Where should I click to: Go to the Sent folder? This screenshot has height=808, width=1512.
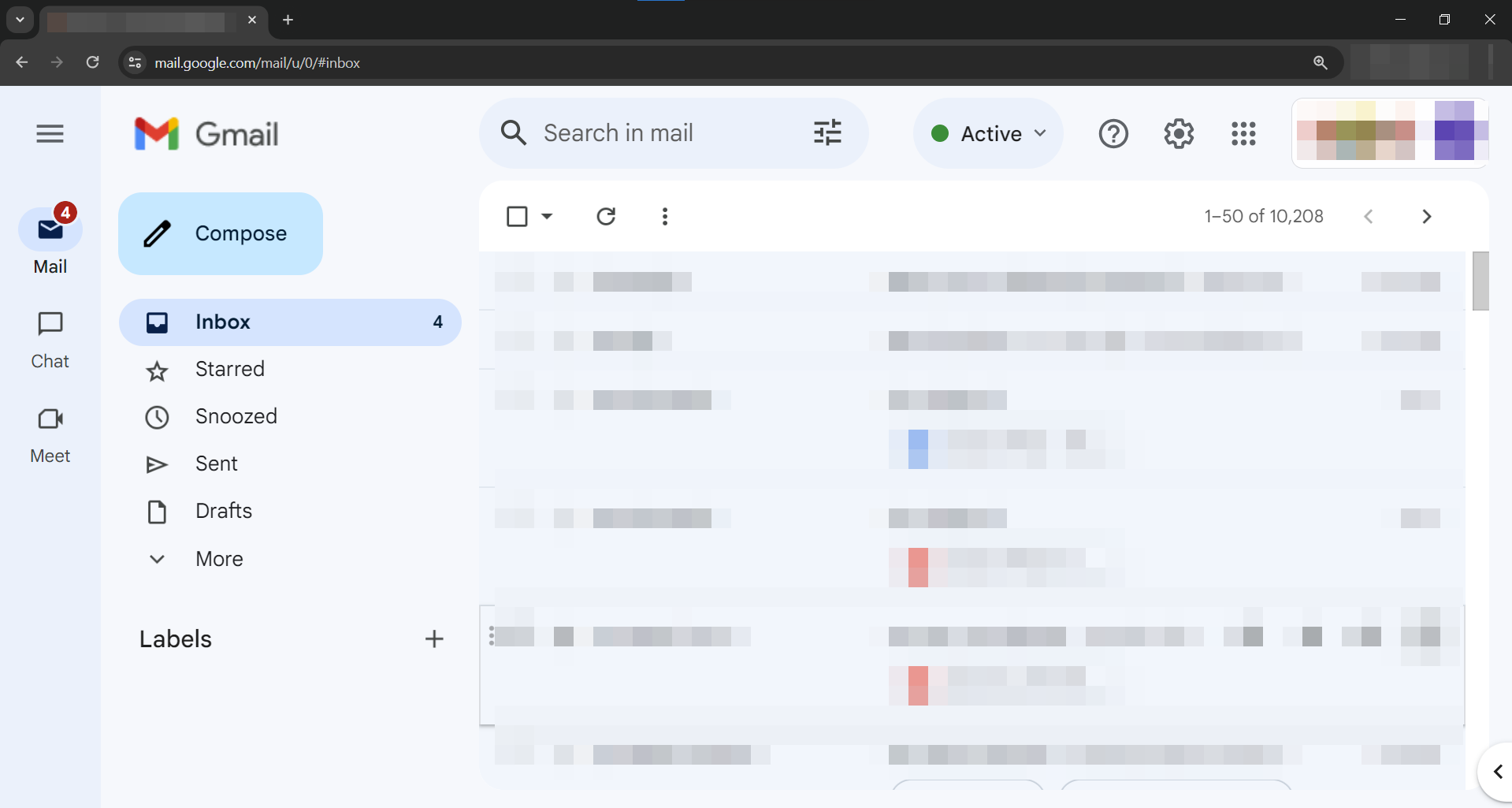coord(217,464)
